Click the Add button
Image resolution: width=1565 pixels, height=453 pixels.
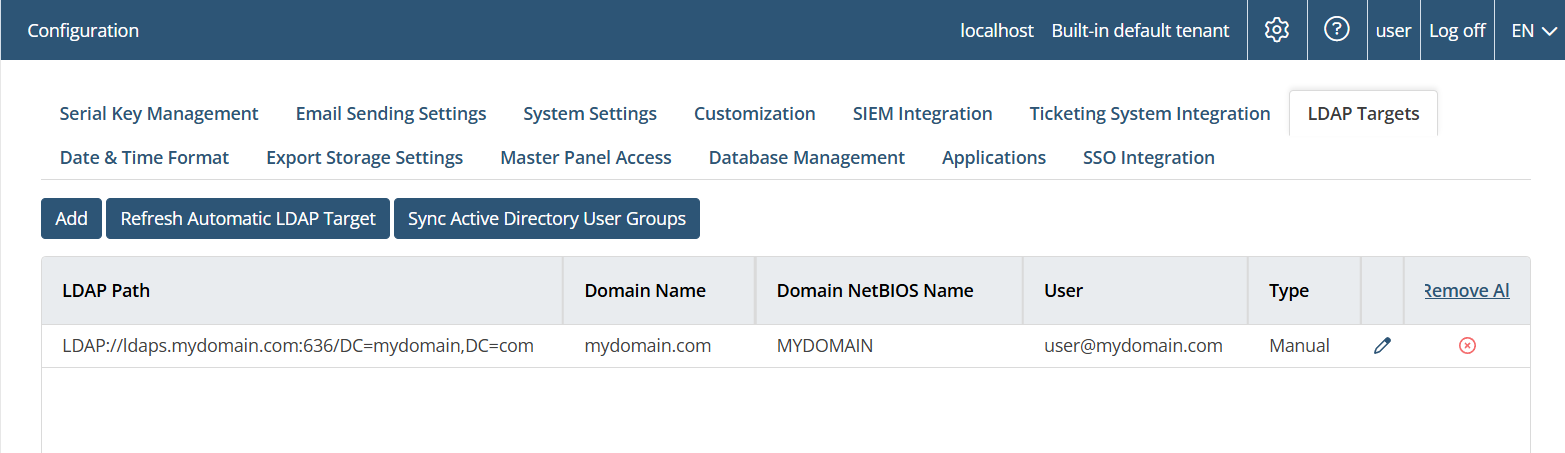coord(71,219)
